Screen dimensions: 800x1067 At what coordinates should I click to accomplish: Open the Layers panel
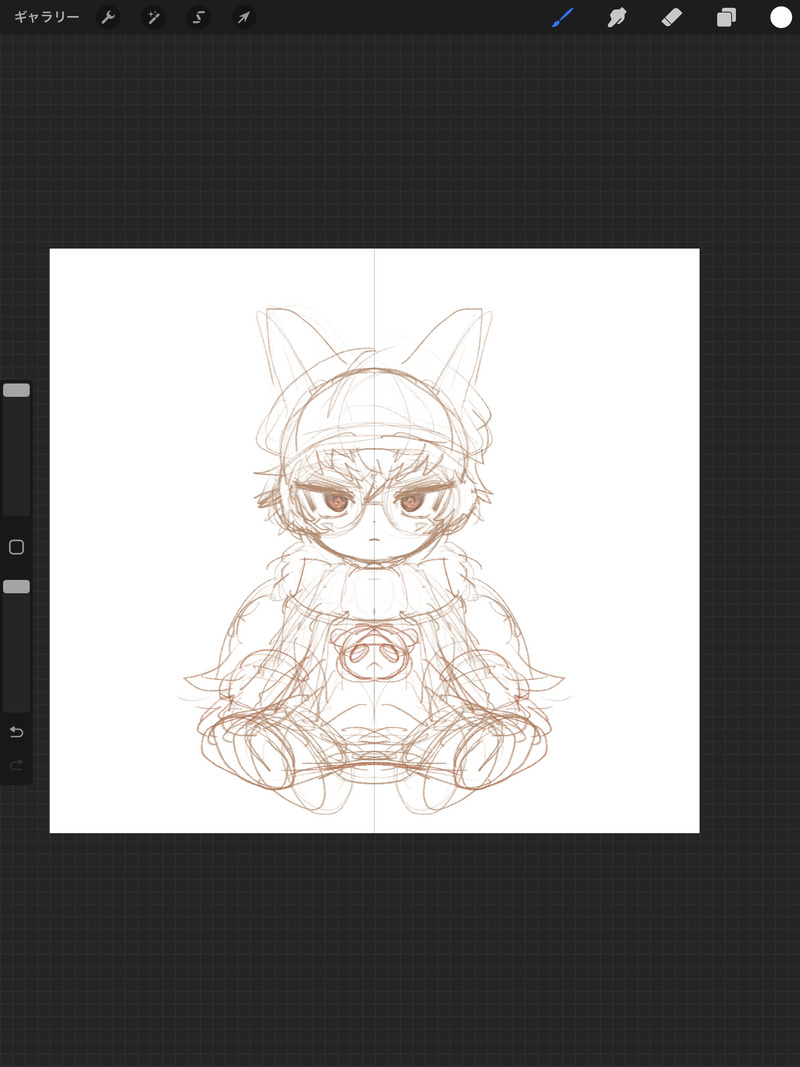tap(727, 17)
